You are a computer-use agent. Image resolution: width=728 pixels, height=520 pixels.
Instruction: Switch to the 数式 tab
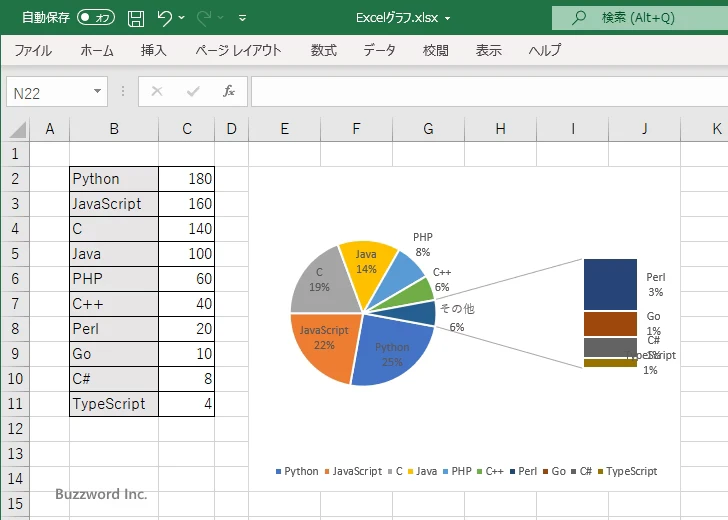[324, 50]
